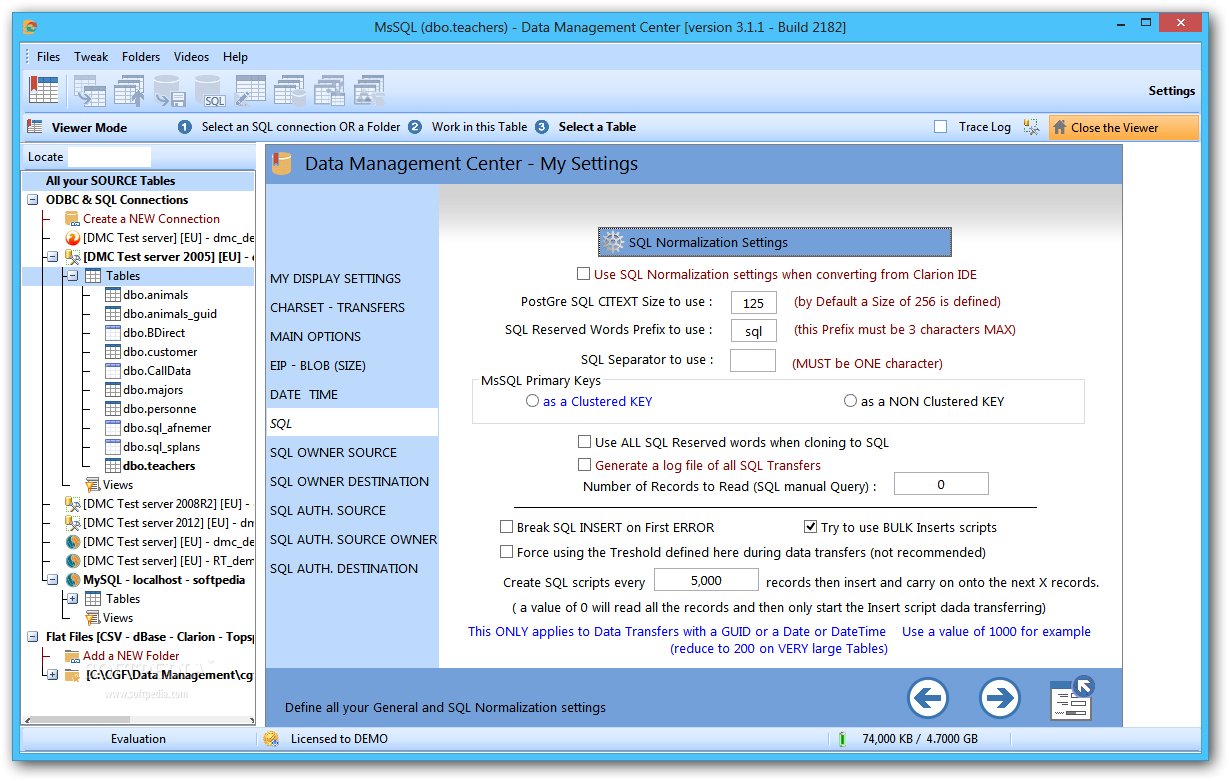This screenshot has height=781, width=1229.
Task: Click the SQL Separator input field
Action: pos(753,360)
